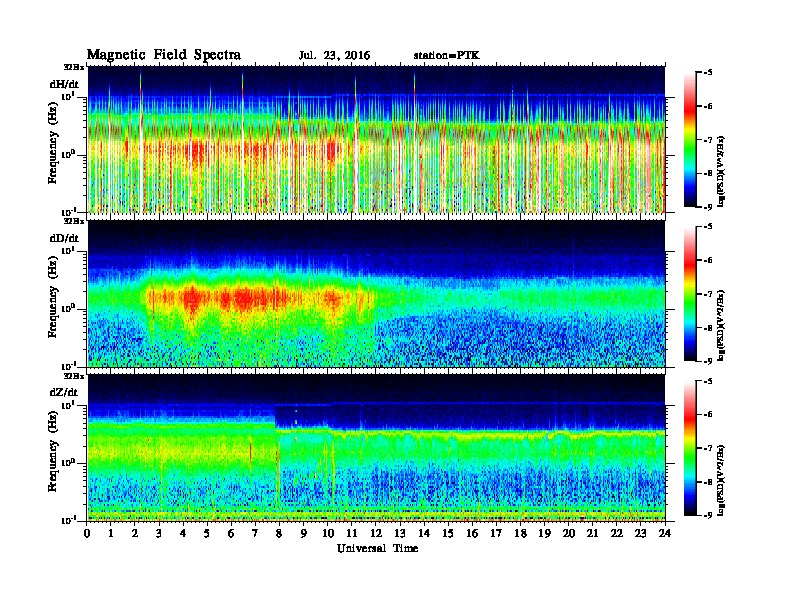
Task: Click the "17" tick on Universal Time axis
Action: (x=496, y=533)
